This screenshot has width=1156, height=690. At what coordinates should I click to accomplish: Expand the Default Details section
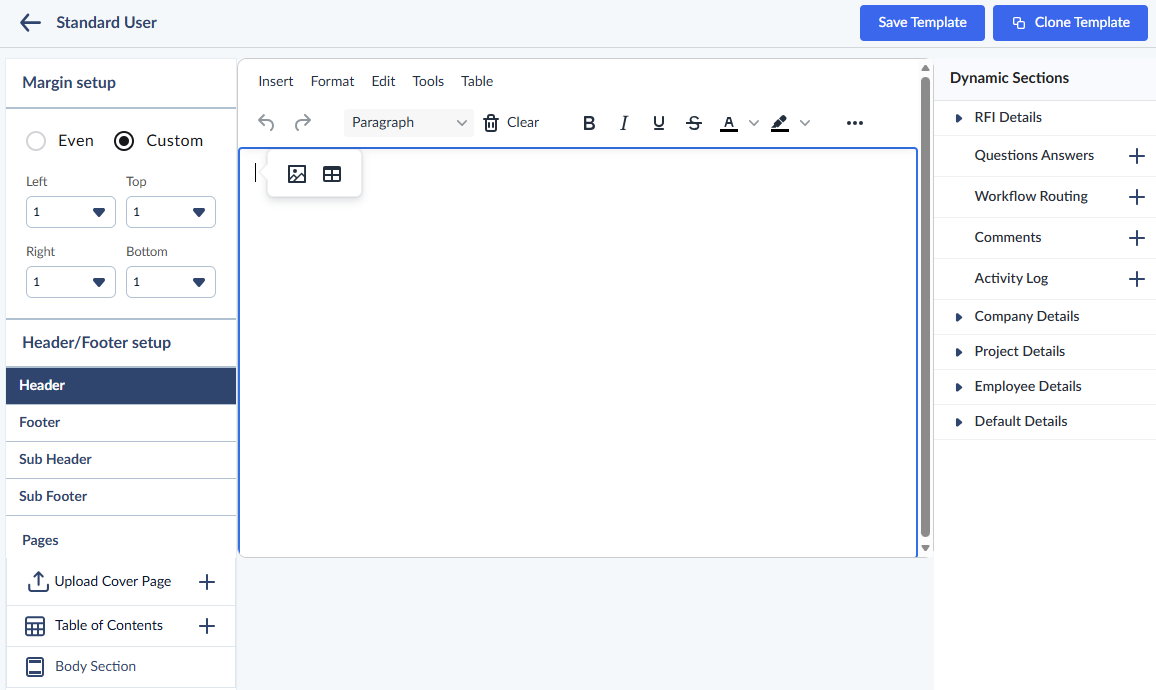[x=958, y=422]
